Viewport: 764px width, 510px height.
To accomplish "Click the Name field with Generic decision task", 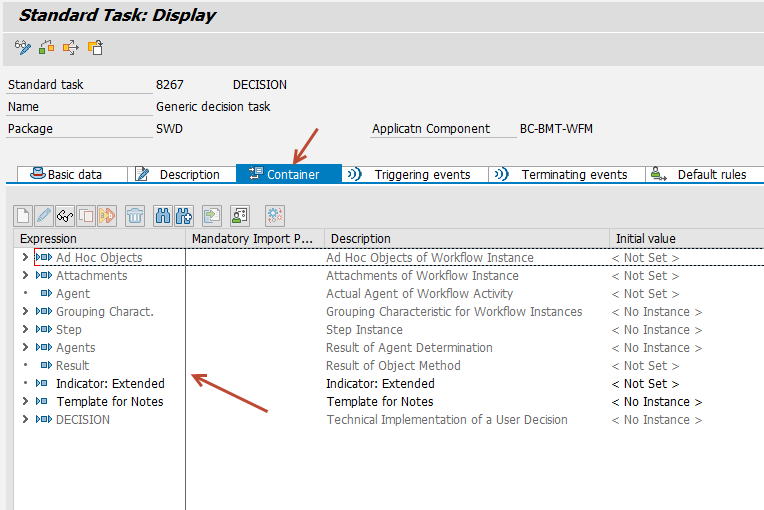I will [213, 107].
